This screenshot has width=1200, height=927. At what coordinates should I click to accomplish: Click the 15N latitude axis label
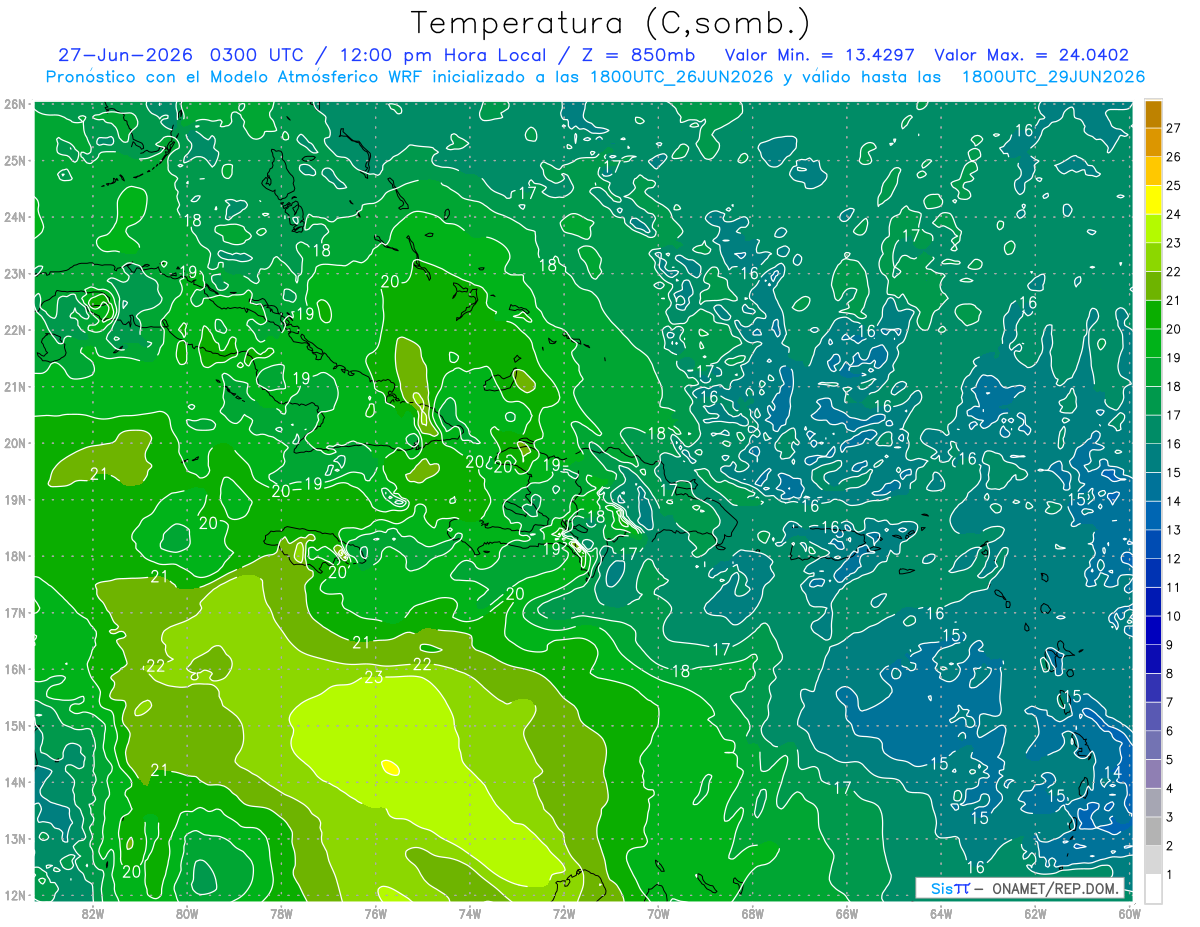pyautogui.click(x=14, y=725)
